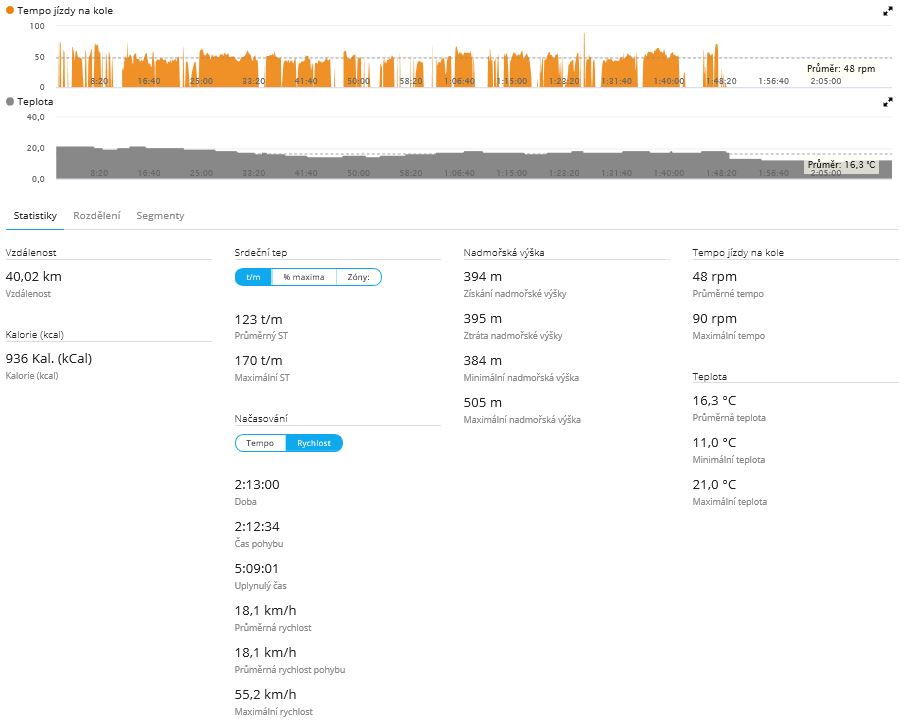Switch heart rate display to Zóny
The image size is (907, 727).
tap(358, 277)
